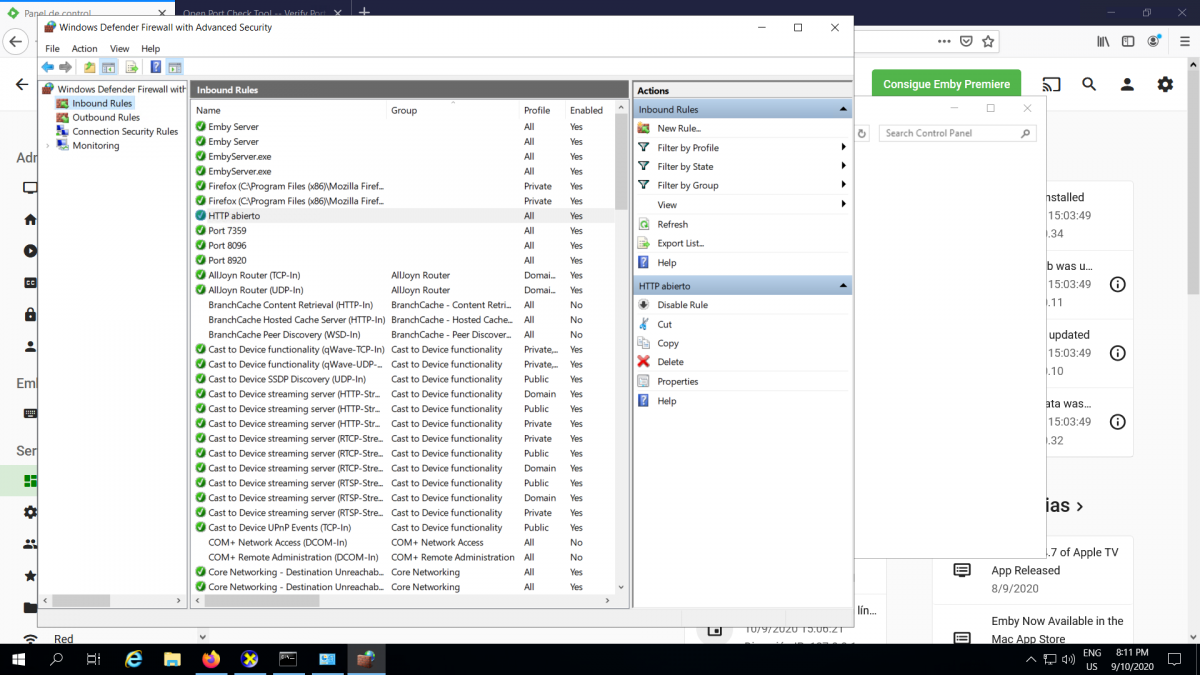This screenshot has width=1200, height=675.
Task: Click the Refresh icon in Actions pane
Action: pos(644,224)
